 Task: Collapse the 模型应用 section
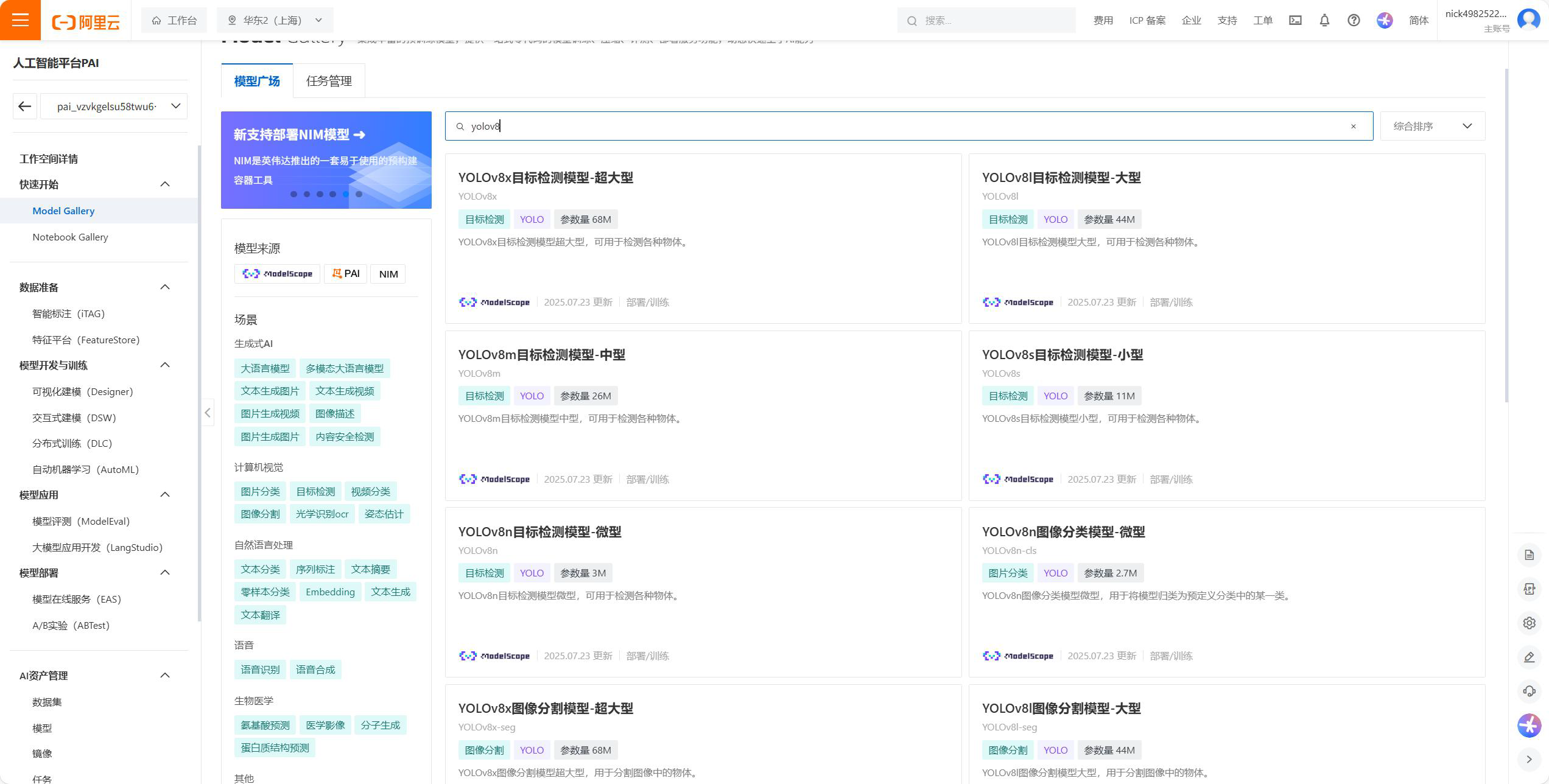165,495
